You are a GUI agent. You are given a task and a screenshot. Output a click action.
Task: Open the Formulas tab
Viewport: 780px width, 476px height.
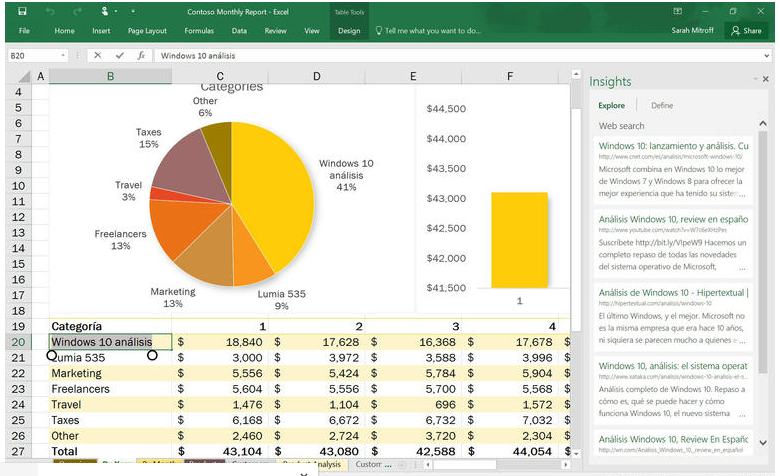pos(199,31)
